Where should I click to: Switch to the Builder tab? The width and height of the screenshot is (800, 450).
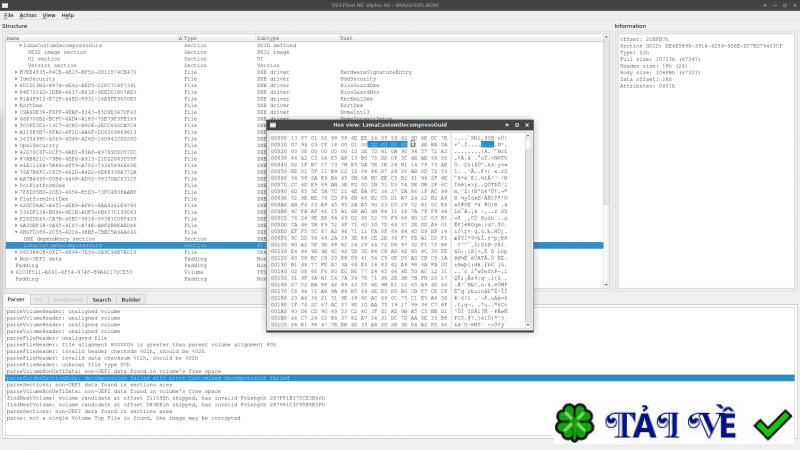pos(131,299)
